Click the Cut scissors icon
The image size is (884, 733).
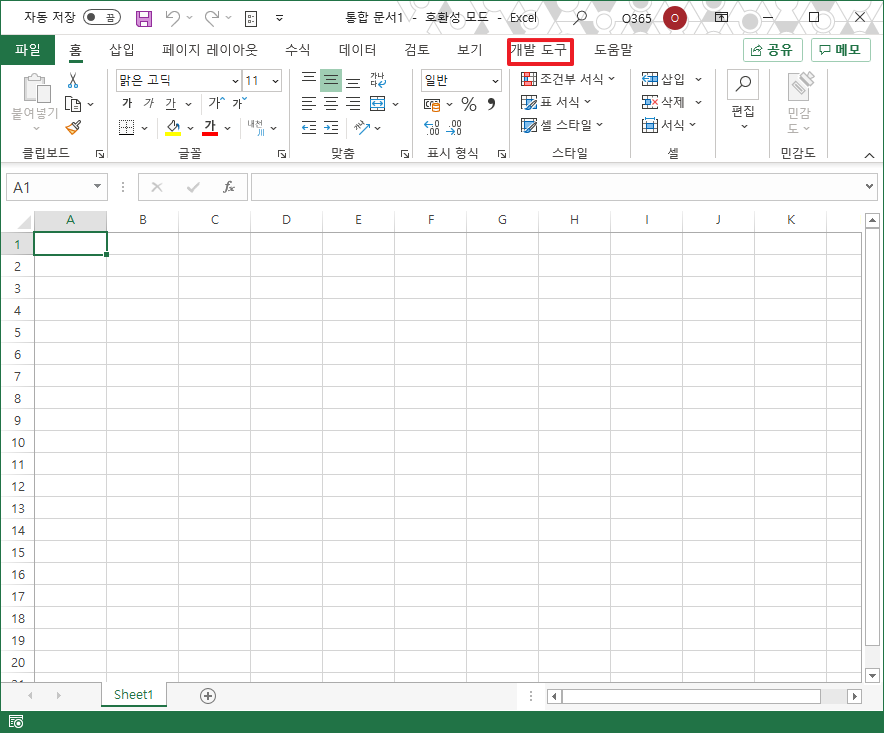point(73,81)
